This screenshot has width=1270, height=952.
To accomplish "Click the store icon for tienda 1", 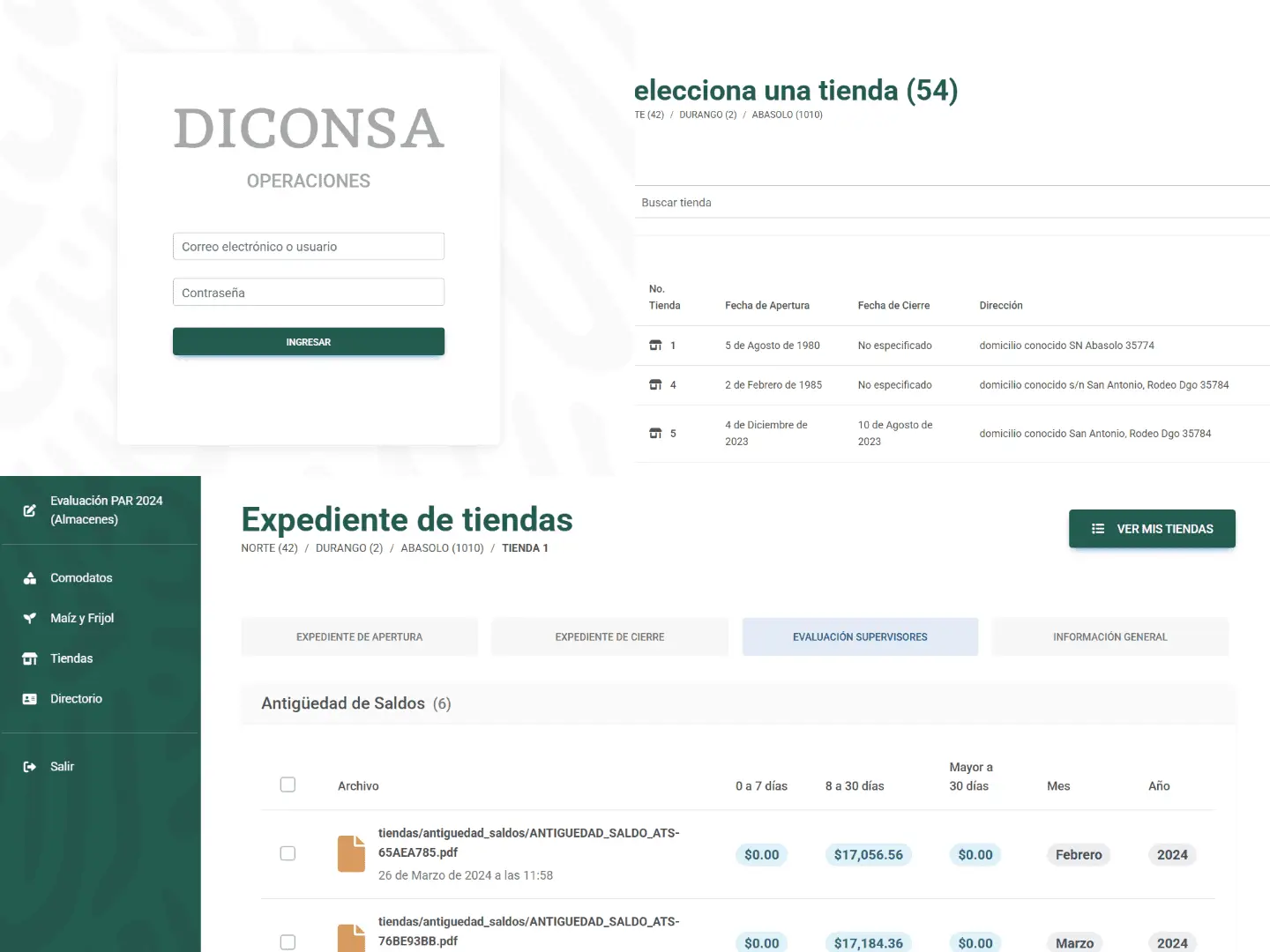I will pyautogui.click(x=655, y=346).
